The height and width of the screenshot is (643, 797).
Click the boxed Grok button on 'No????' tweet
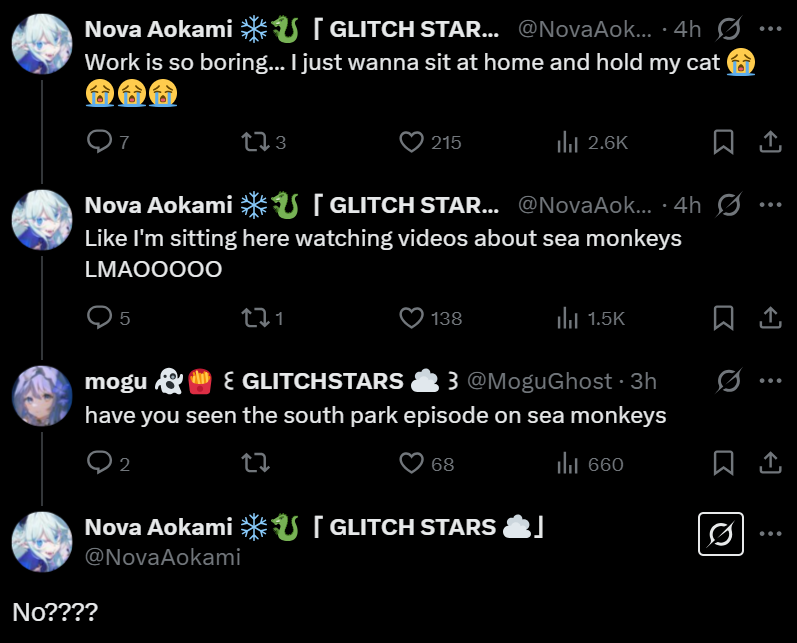721,536
